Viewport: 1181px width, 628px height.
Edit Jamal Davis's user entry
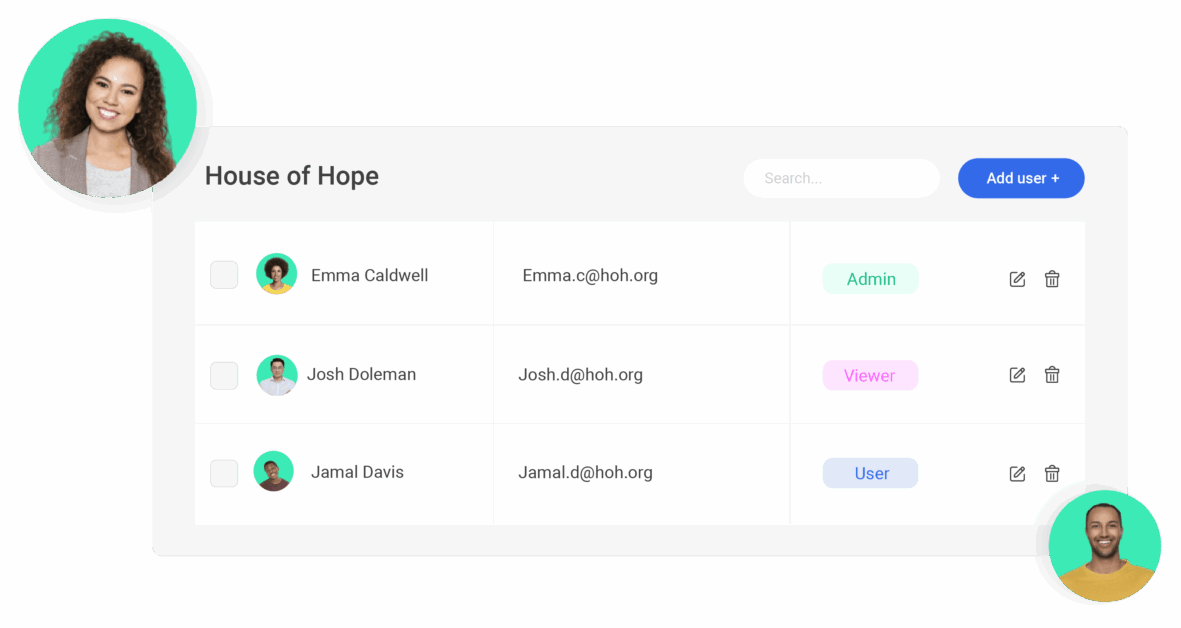pos(1017,474)
